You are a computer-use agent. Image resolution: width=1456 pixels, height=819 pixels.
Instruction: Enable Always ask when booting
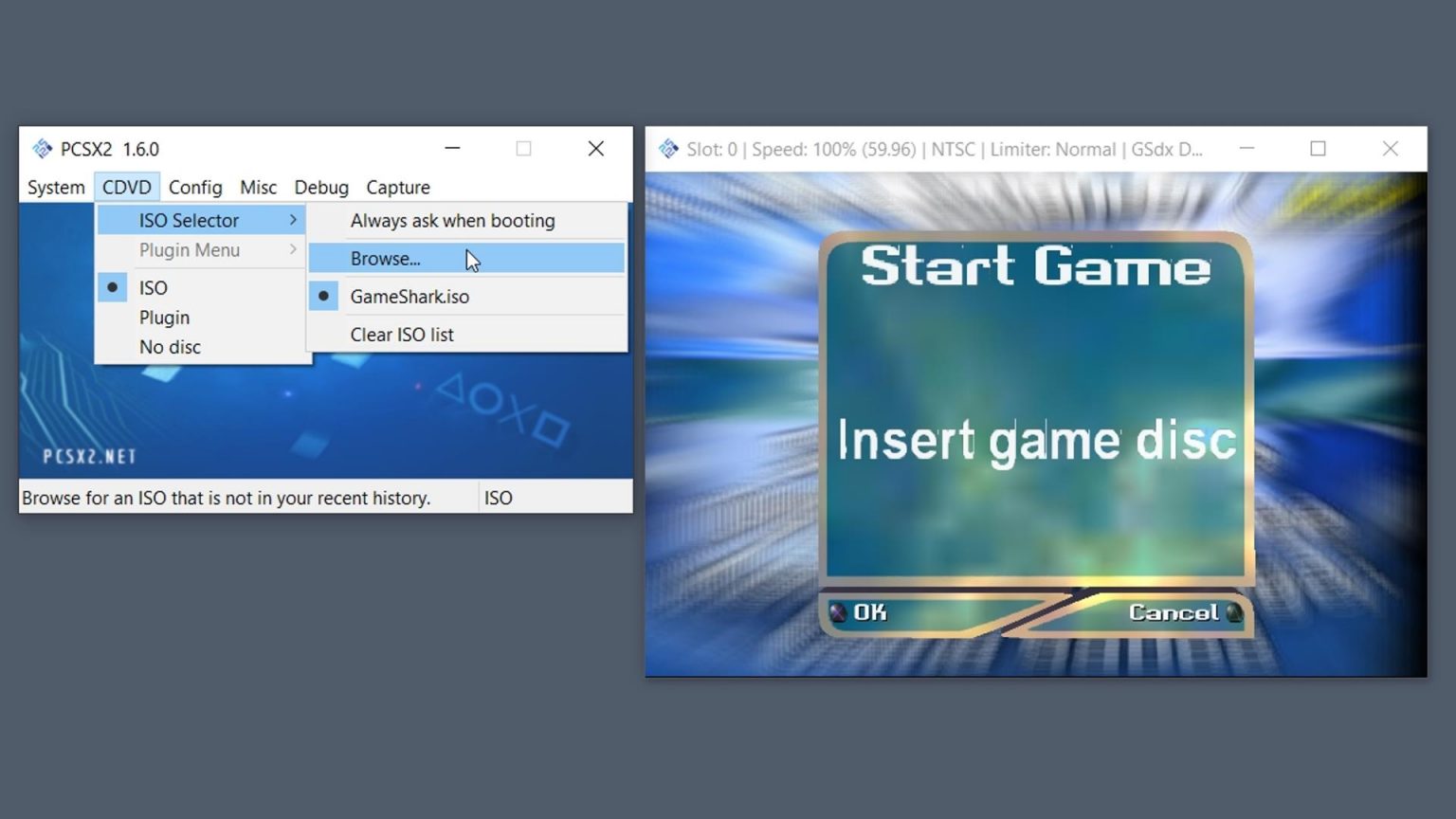[x=452, y=220]
